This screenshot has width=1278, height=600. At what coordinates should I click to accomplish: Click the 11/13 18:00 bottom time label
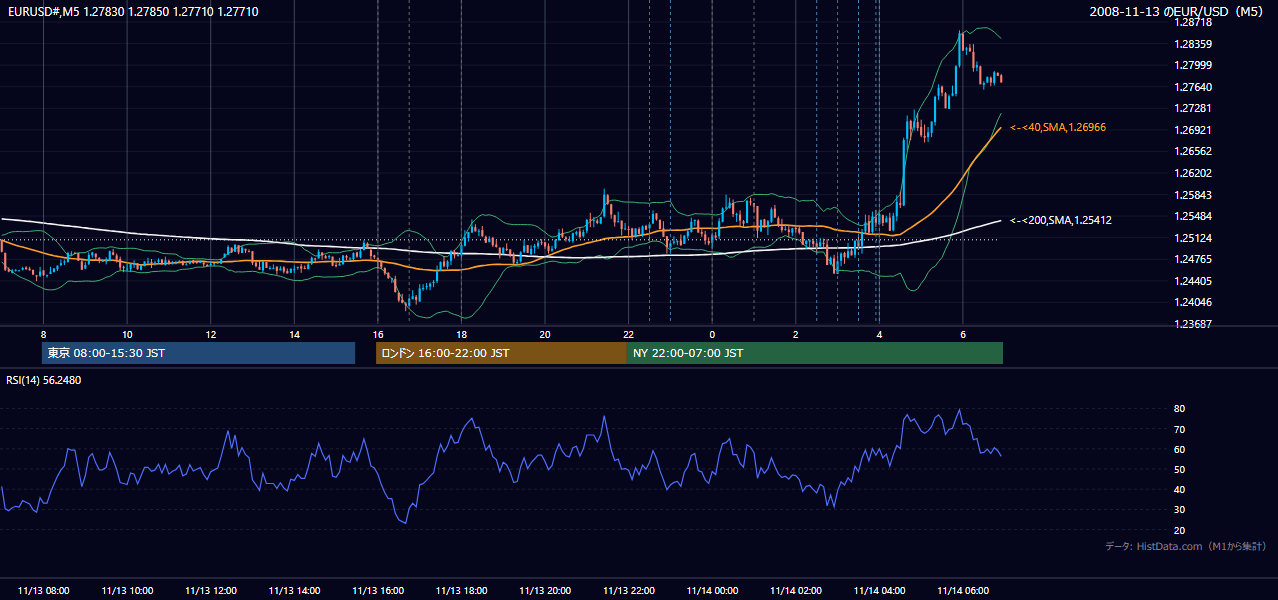(x=461, y=591)
